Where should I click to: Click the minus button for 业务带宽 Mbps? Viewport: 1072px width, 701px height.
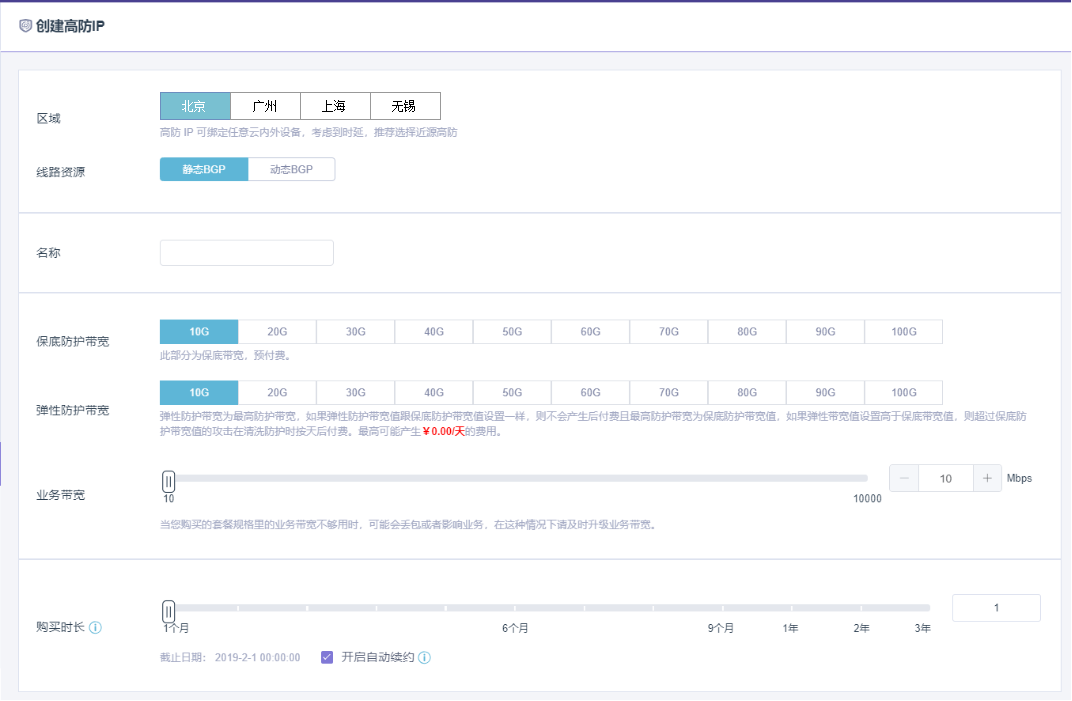[x=904, y=479]
